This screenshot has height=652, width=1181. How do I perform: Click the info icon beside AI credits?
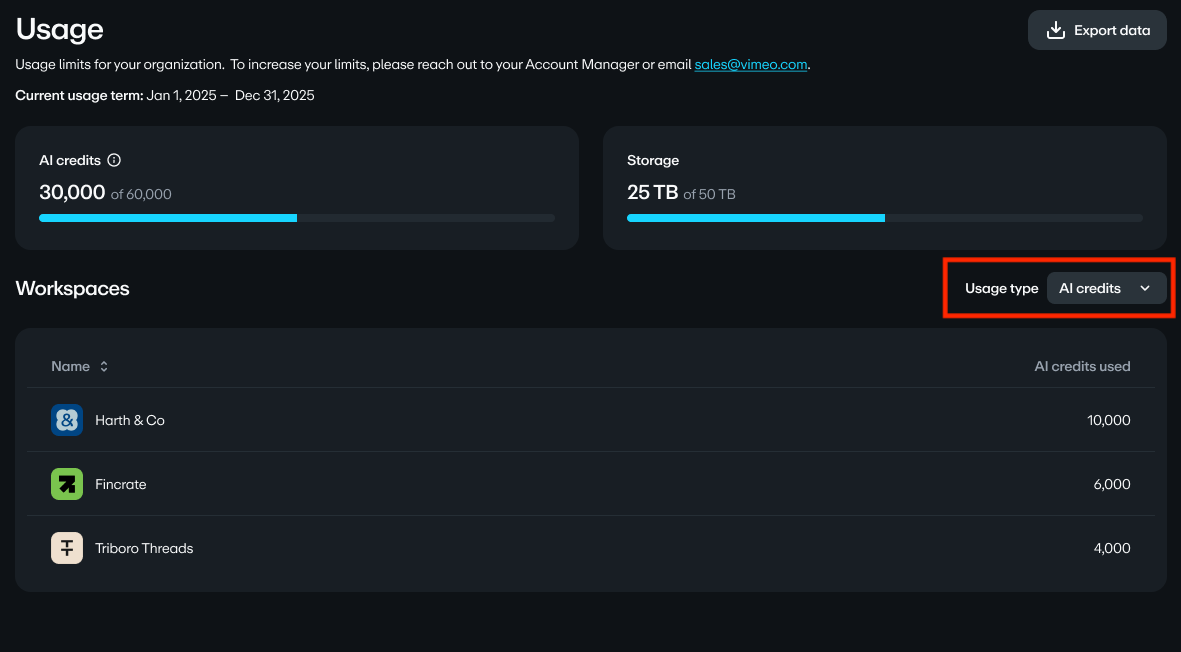(x=114, y=160)
